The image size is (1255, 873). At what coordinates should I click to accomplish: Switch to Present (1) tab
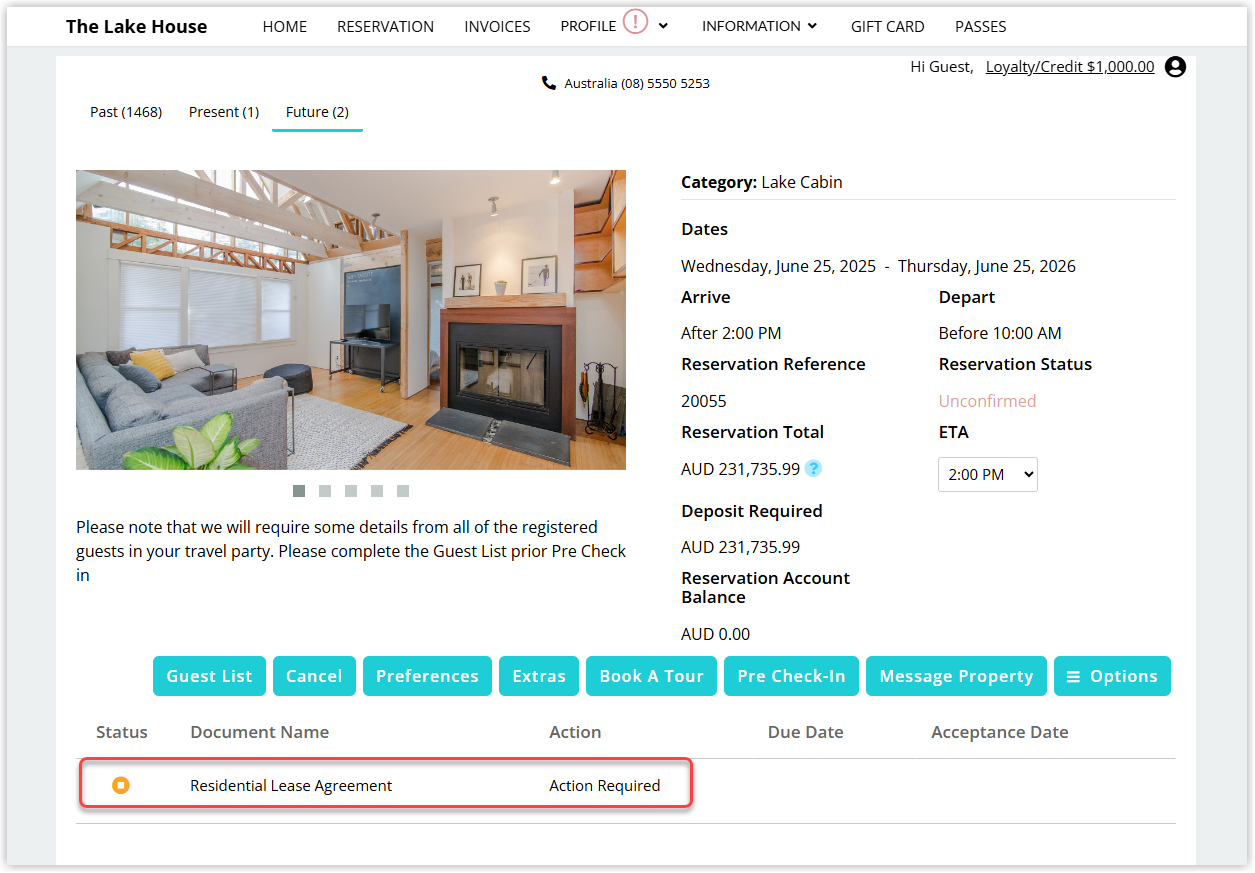pyautogui.click(x=224, y=112)
